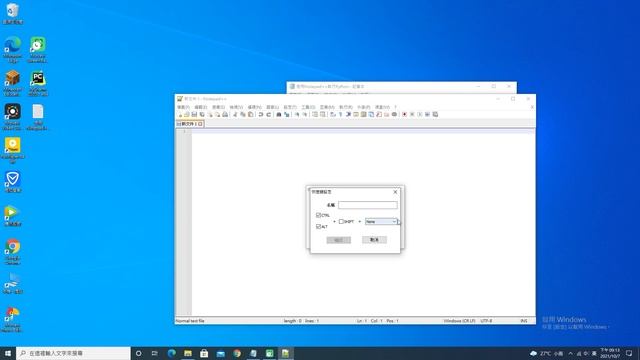Screen dimensions: 640x360
Task: Click the Document Map toolbar icon
Action: (364, 115)
